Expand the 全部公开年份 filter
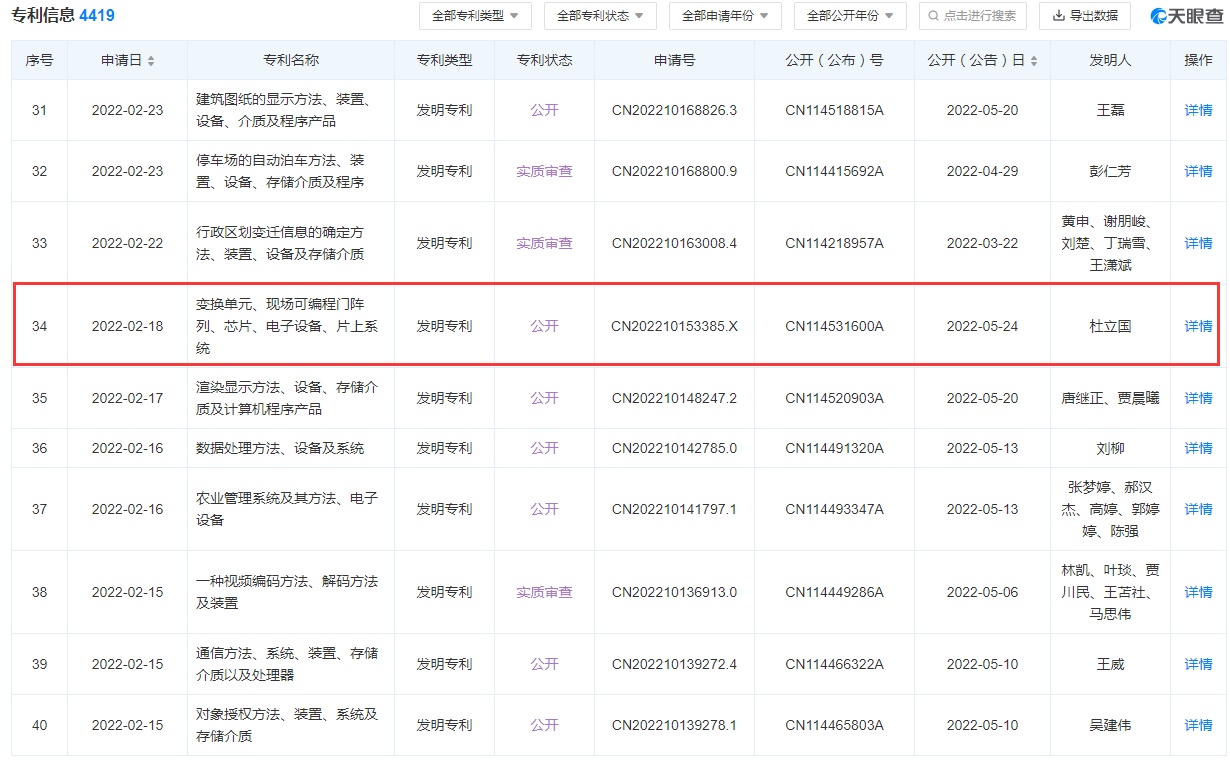 click(850, 16)
